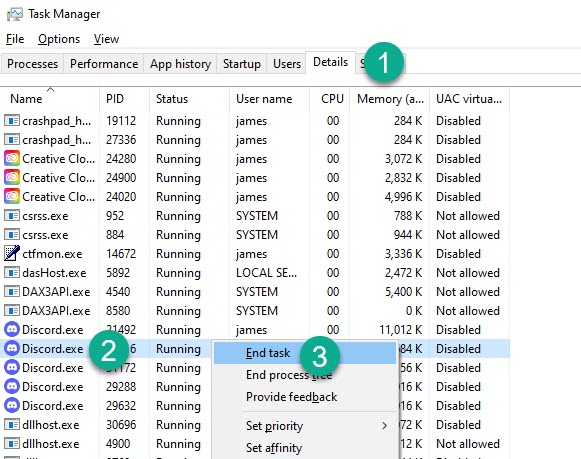The height and width of the screenshot is (459, 581).
Task: Sort by the Status column header
Action: coord(189,99)
